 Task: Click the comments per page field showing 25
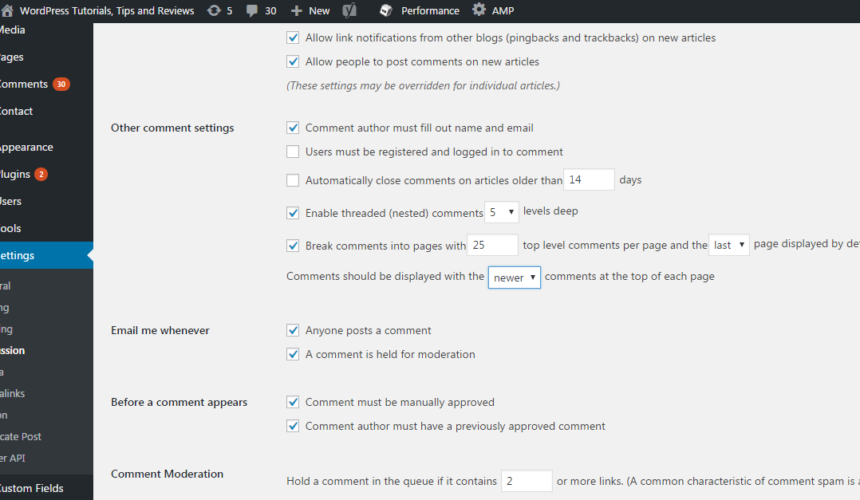(492, 245)
